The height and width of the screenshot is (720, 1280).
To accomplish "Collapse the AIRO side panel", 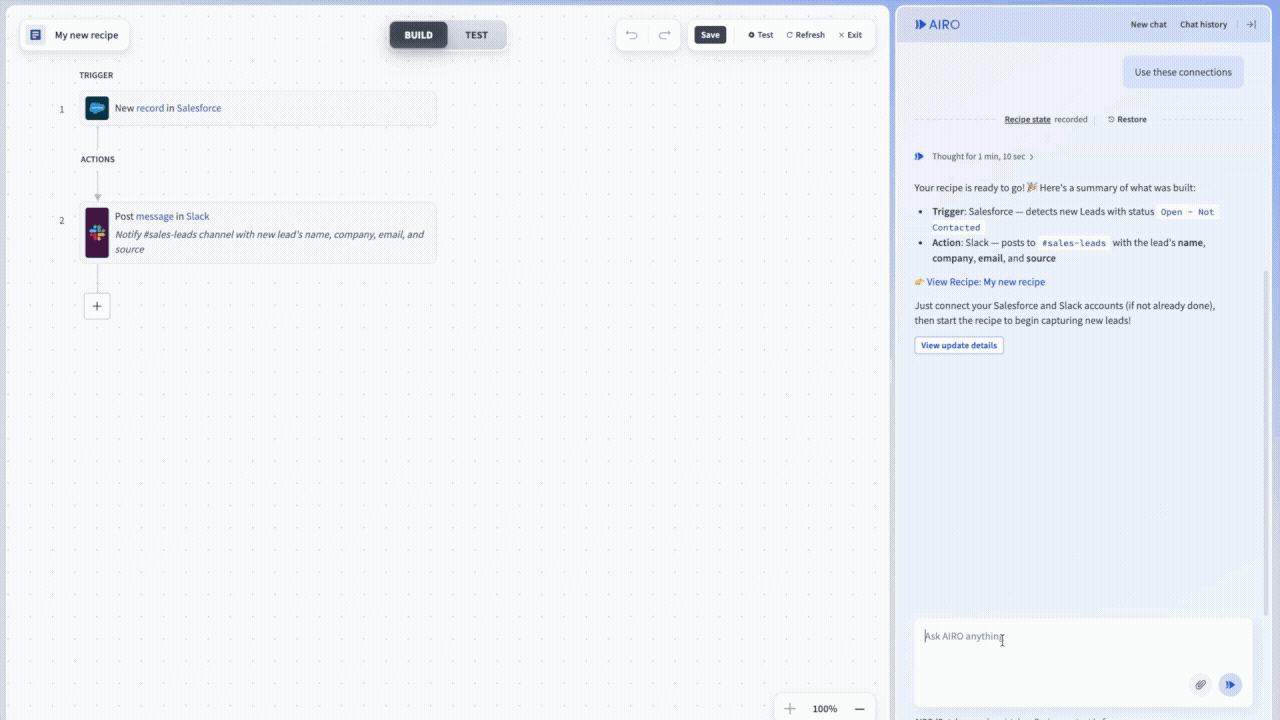I will [x=1250, y=24].
